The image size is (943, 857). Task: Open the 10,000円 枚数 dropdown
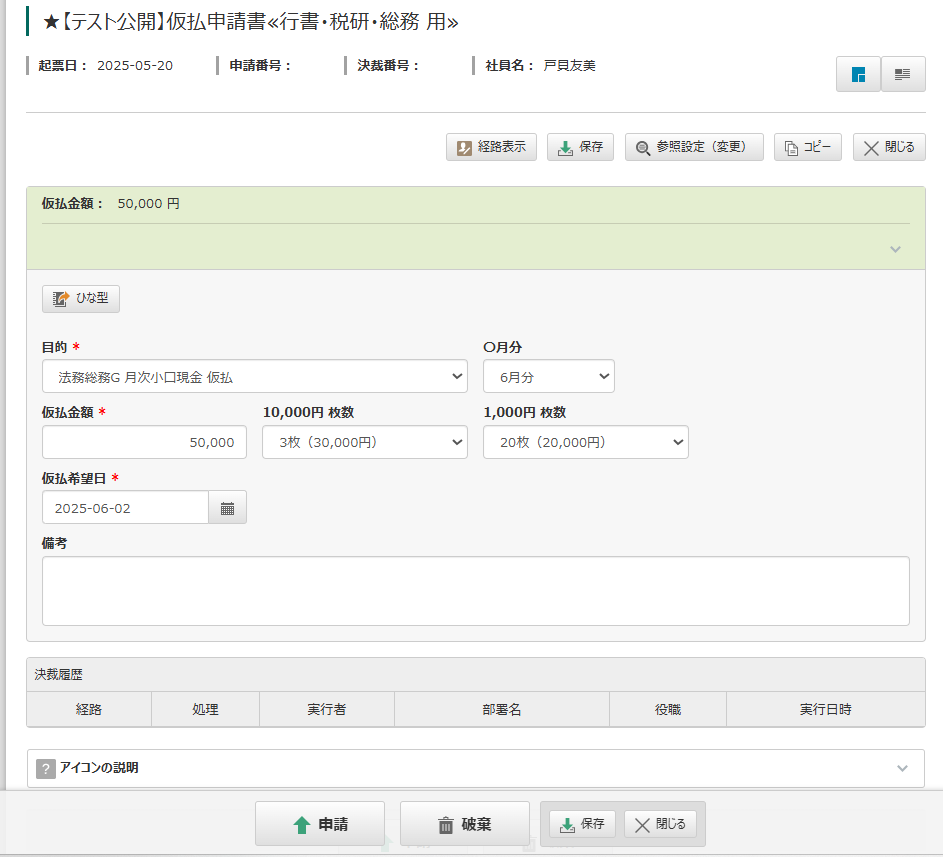(x=364, y=442)
